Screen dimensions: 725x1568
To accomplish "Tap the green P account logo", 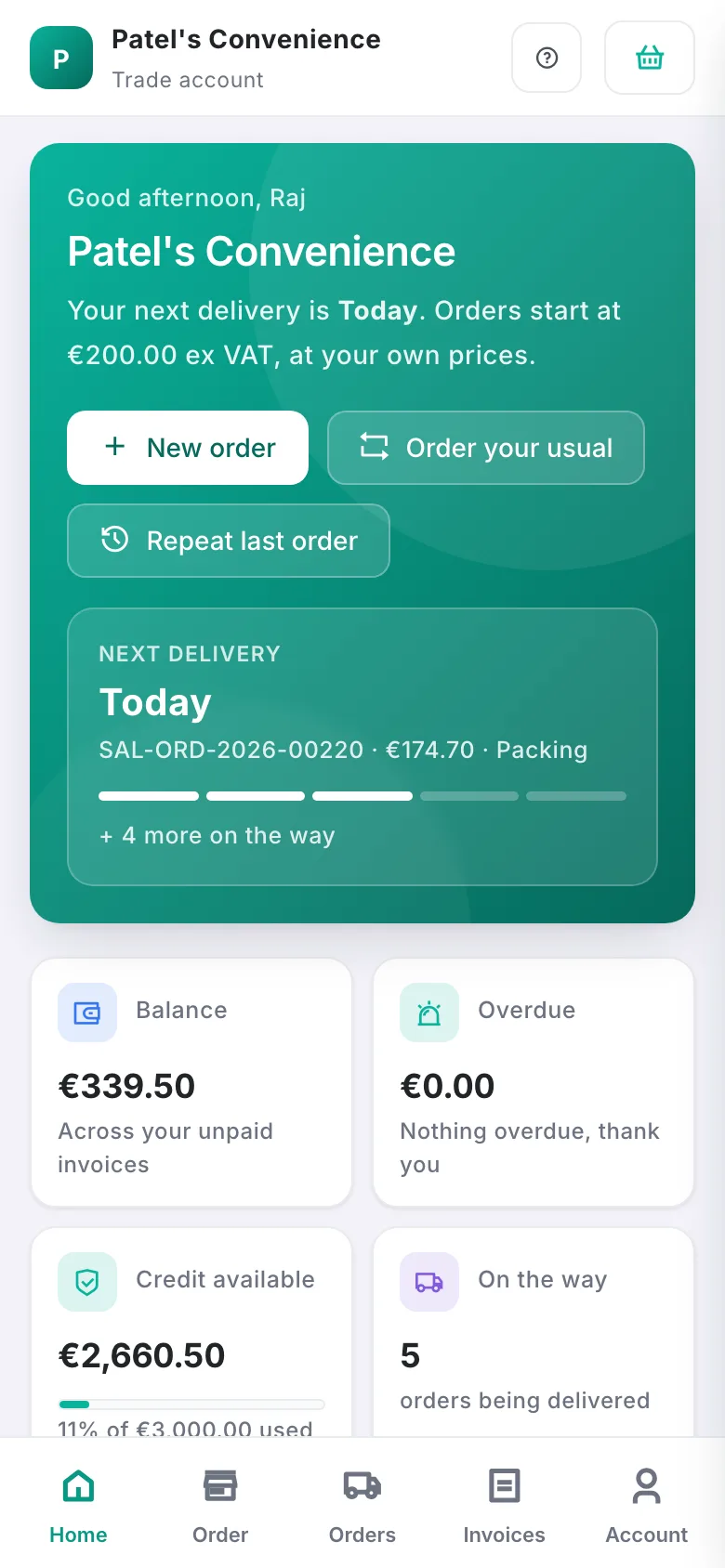I will coord(61,58).
